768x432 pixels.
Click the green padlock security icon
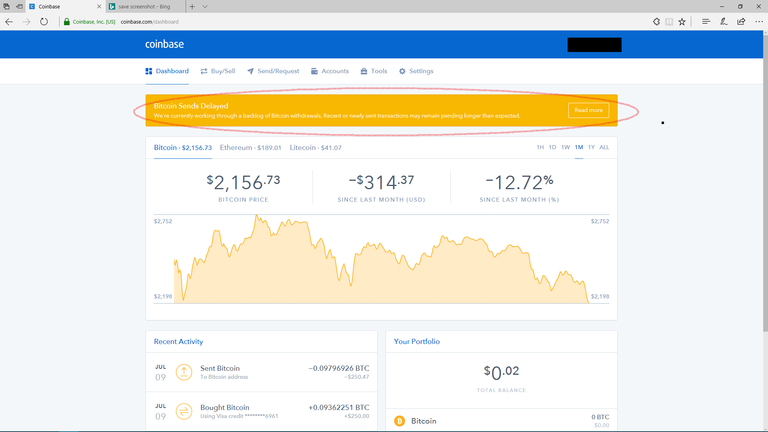point(67,22)
